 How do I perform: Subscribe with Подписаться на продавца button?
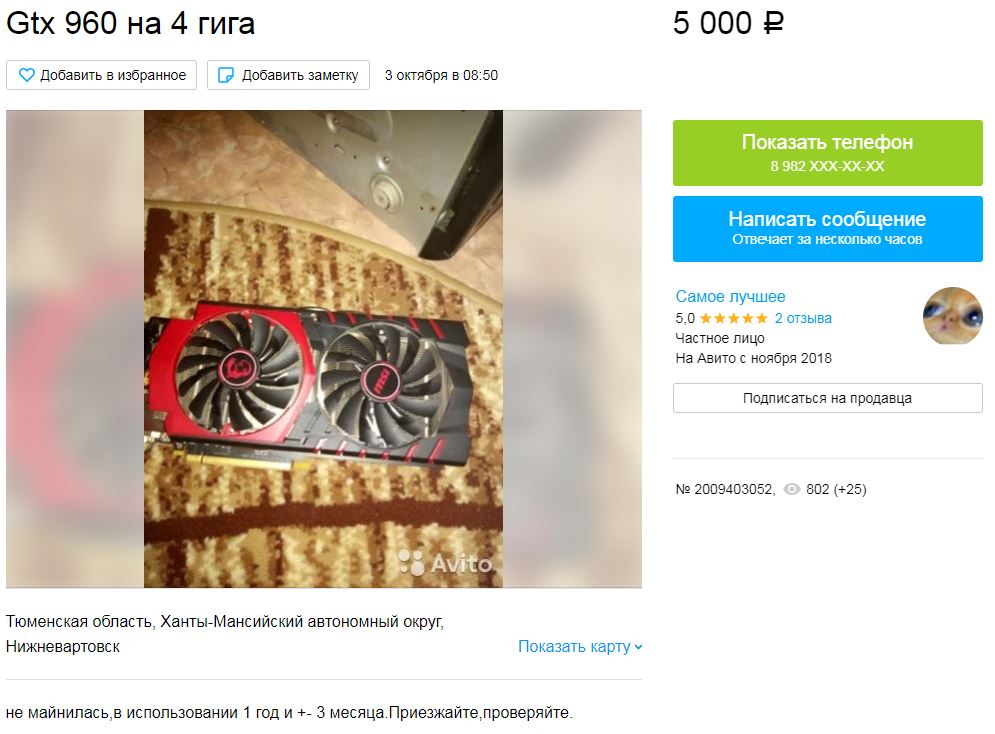tap(827, 398)
